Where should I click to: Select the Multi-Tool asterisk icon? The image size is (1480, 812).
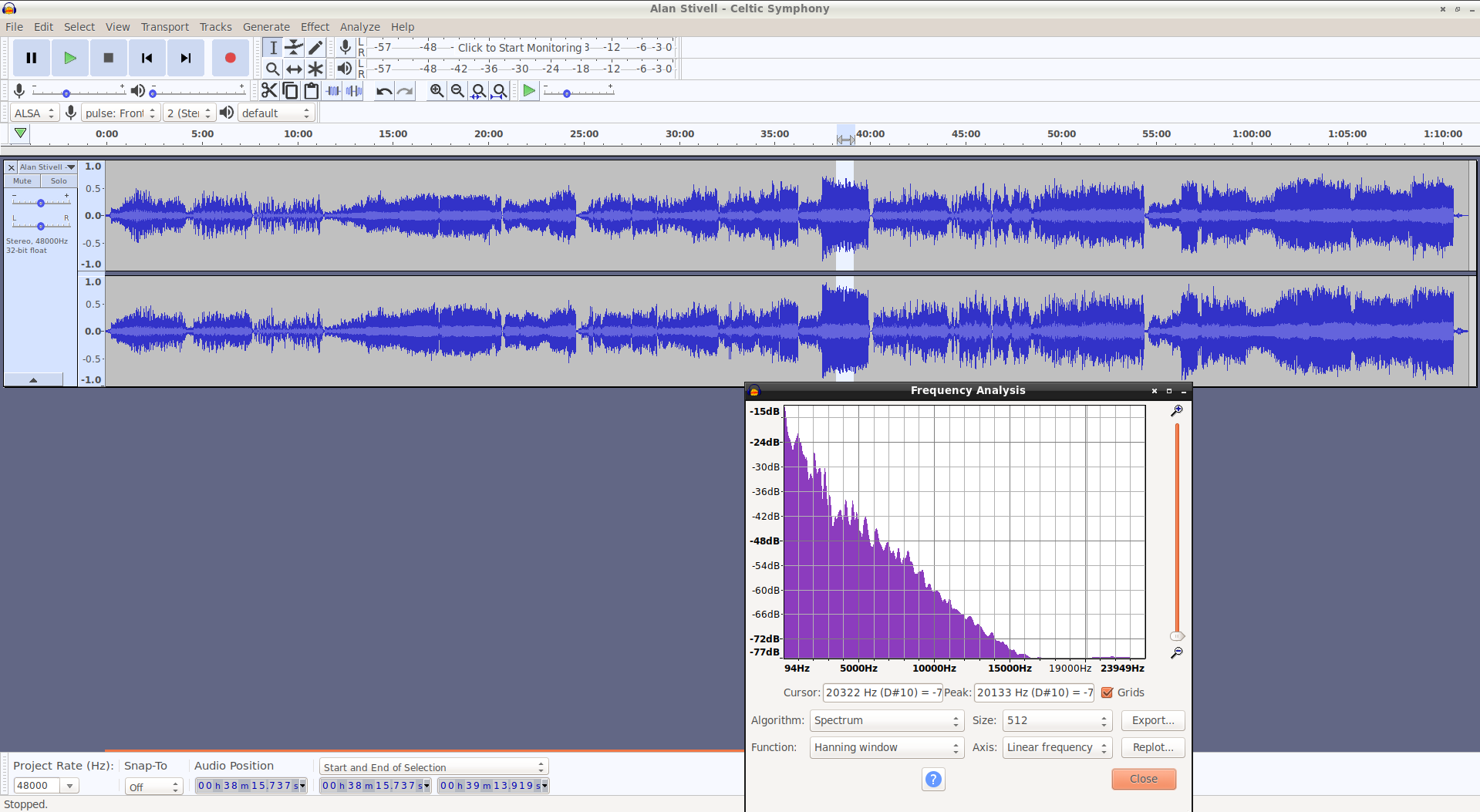315,69
